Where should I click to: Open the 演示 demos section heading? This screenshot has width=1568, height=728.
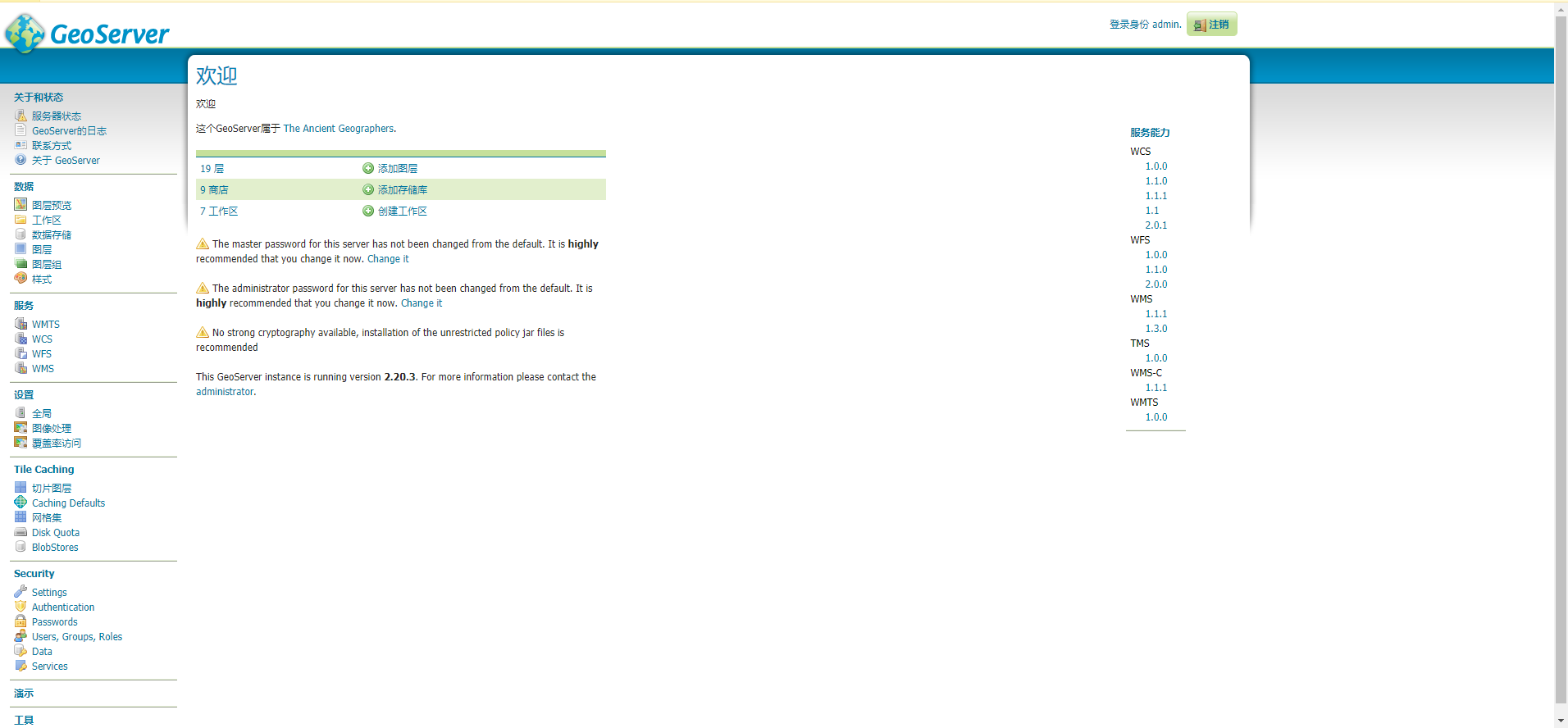[24, 694]
